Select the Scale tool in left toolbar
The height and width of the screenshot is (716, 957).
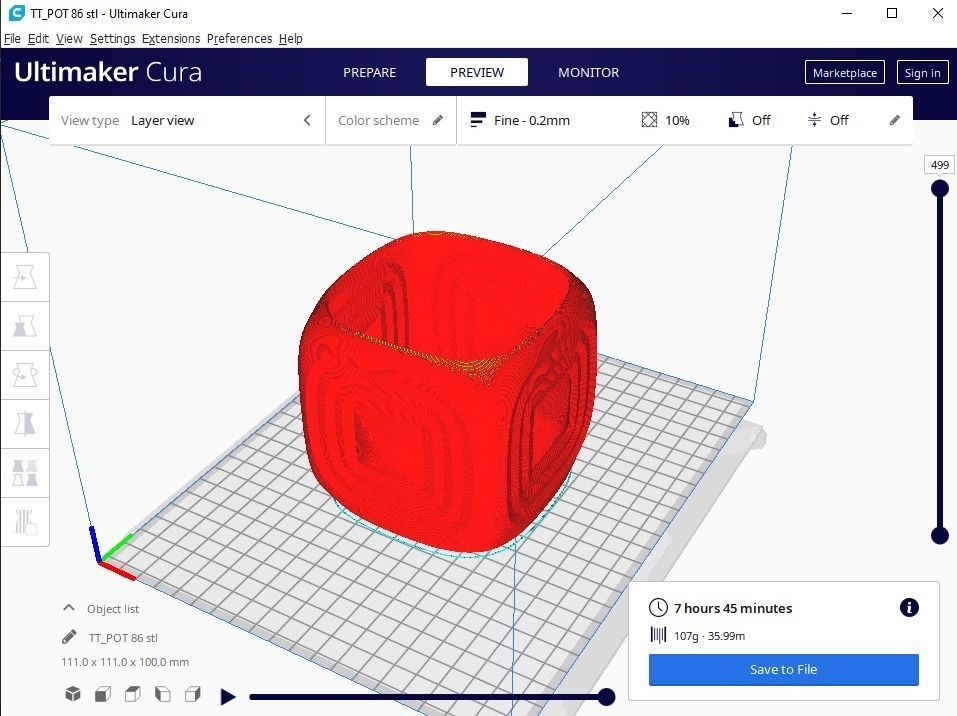24,326
